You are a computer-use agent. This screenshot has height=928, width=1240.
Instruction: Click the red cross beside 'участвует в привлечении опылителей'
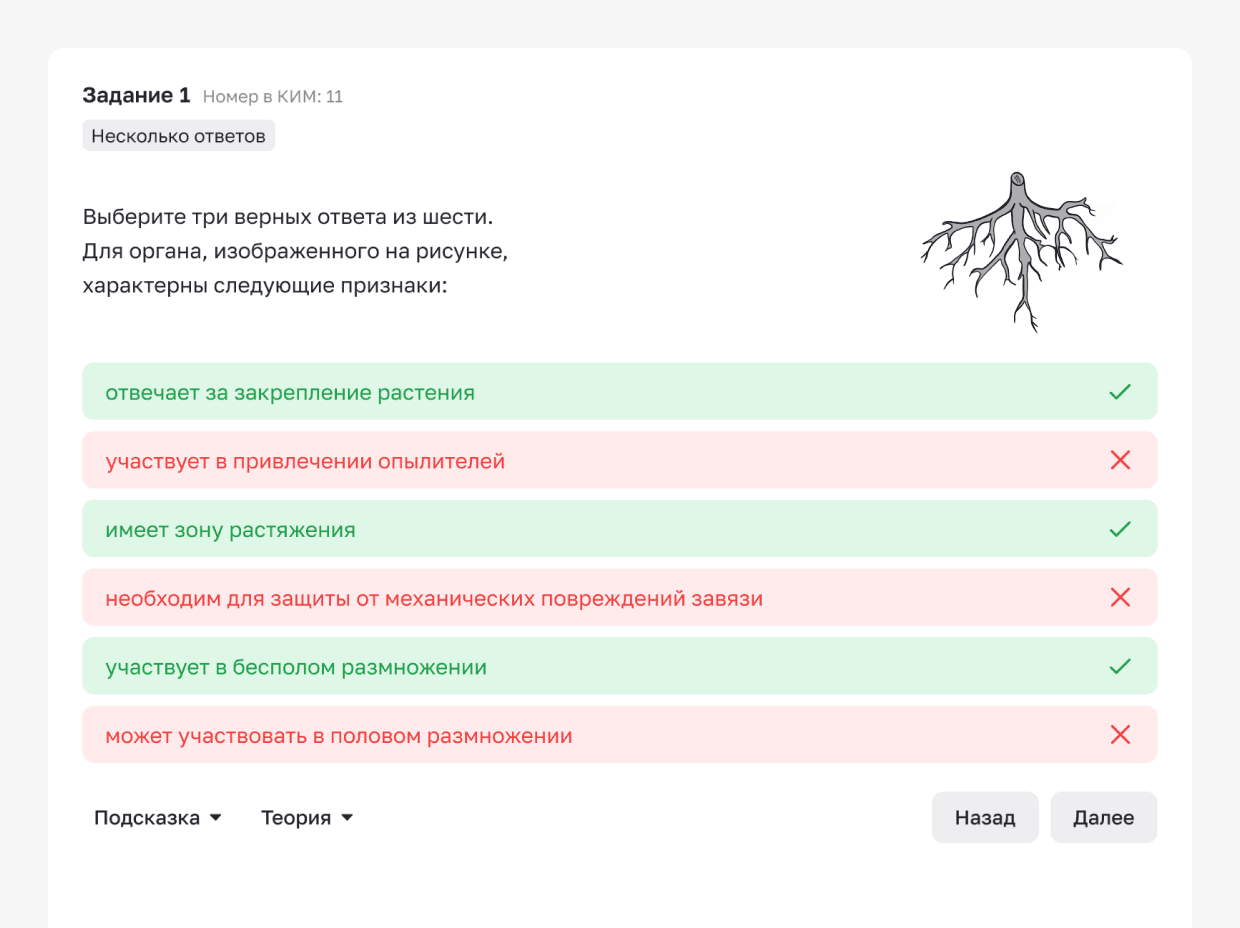(x=1120, y=461)
